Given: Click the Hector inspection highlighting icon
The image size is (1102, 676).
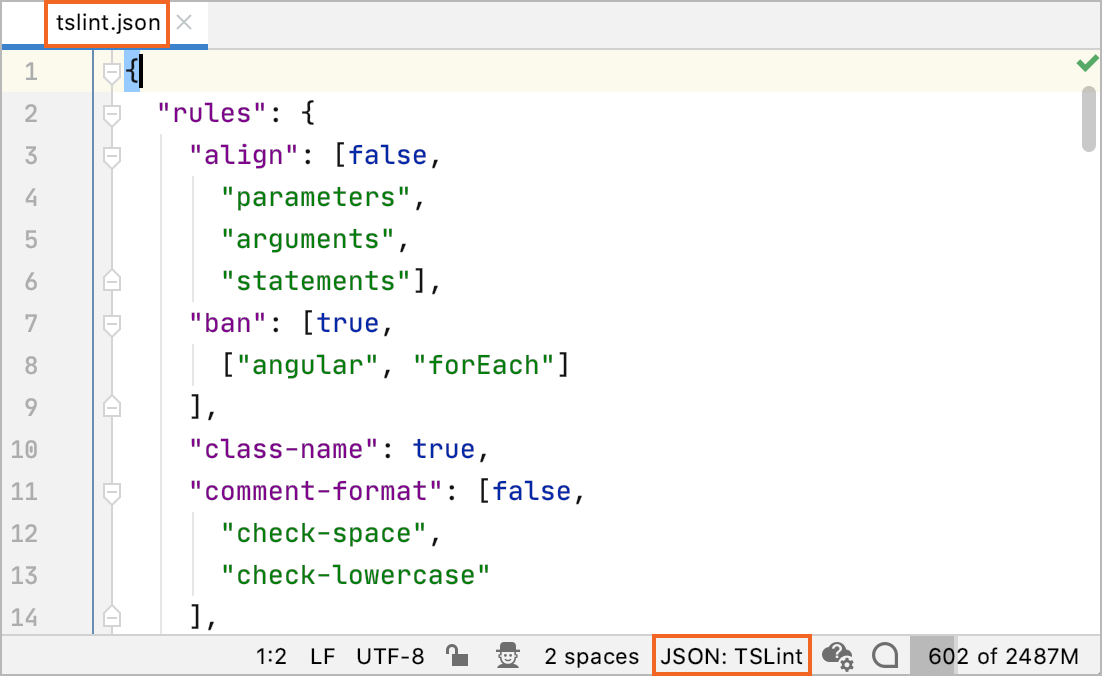Looking at the screenshot, I should (509, 656).
